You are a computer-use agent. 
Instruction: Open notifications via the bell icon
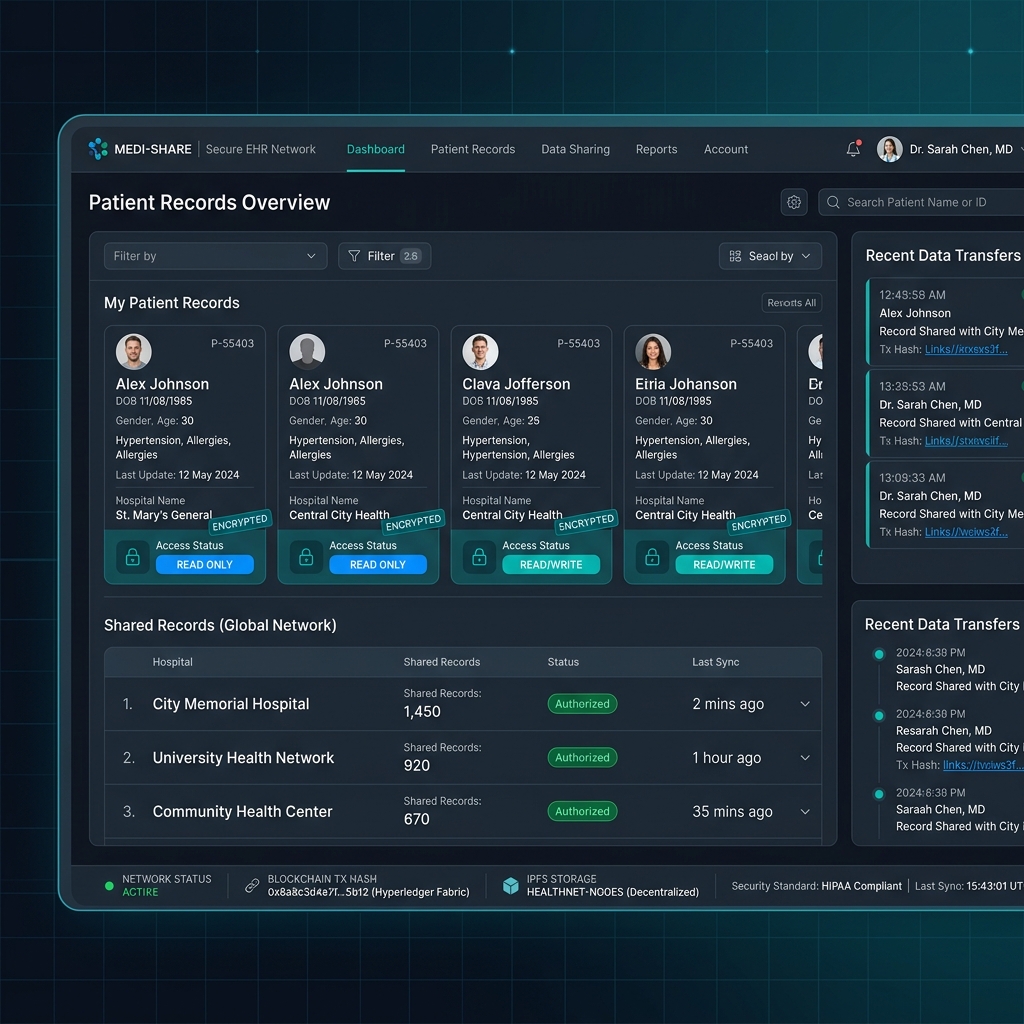[852, 148]
